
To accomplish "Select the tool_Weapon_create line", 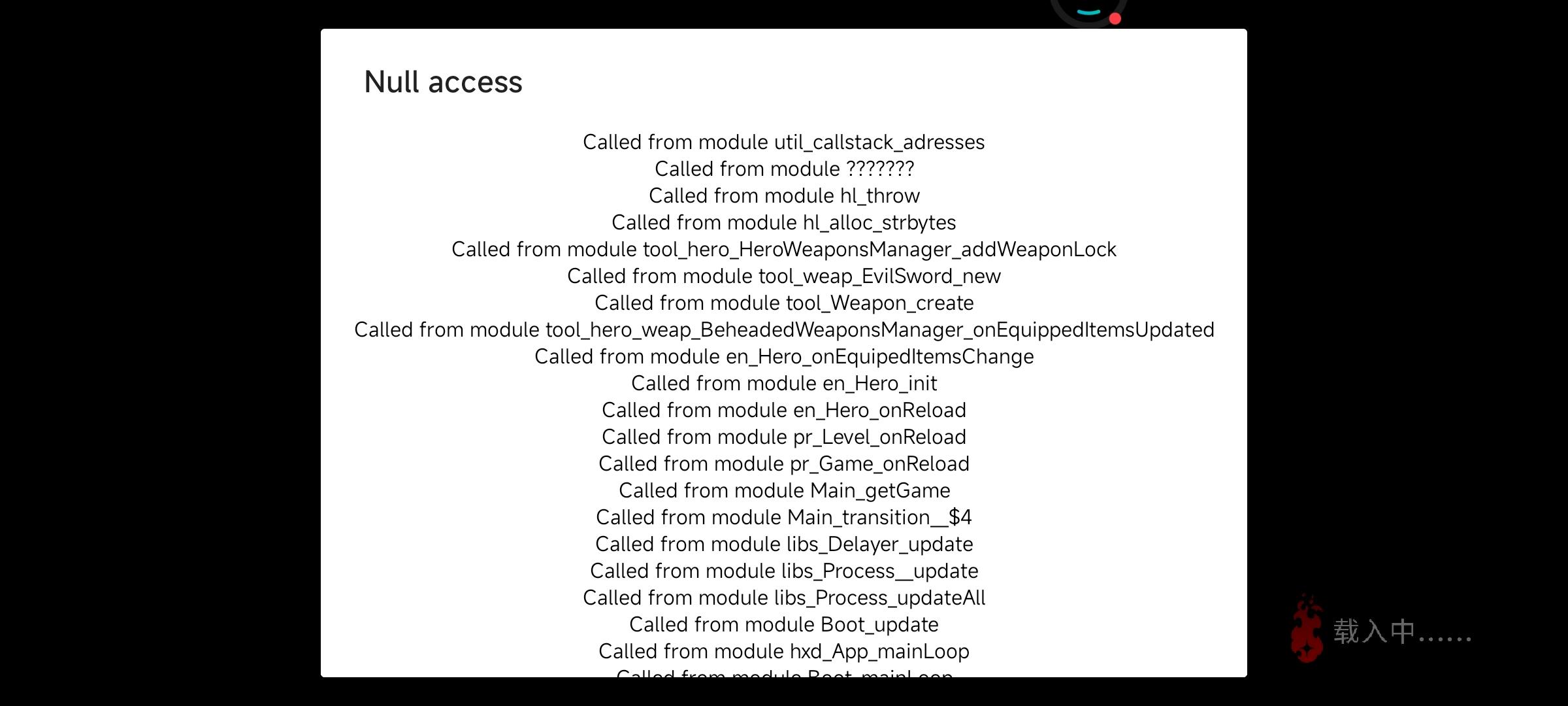I will 783,303.
